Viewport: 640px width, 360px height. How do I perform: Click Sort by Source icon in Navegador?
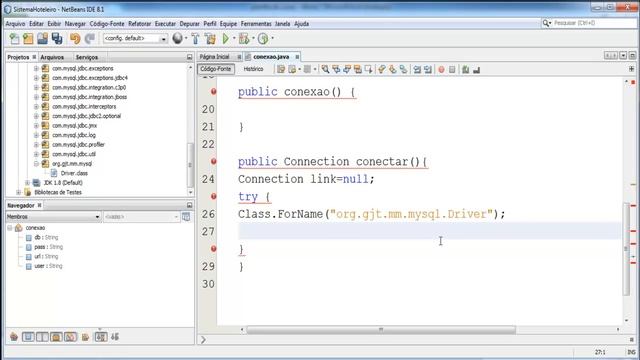(x=115, y=337)
